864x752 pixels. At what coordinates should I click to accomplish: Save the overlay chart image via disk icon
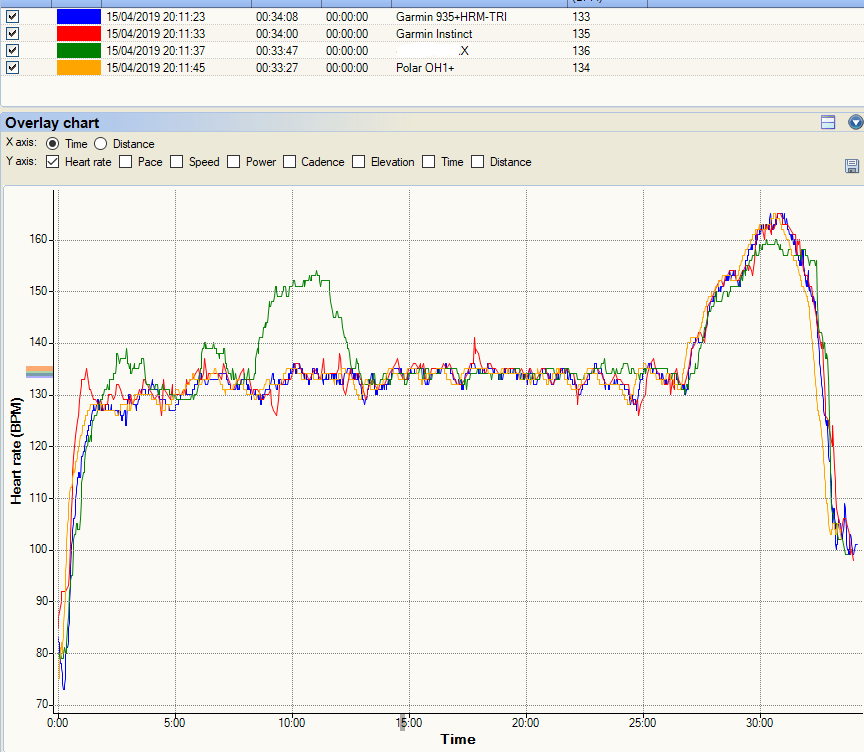tap(851, 166)
